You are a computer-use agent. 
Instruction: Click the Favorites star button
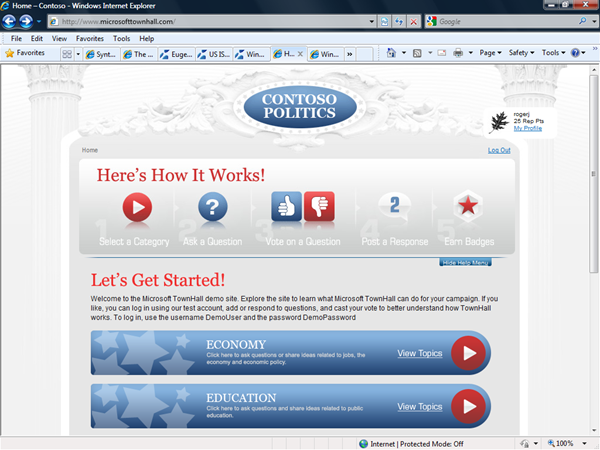click(x=25, y=53)
